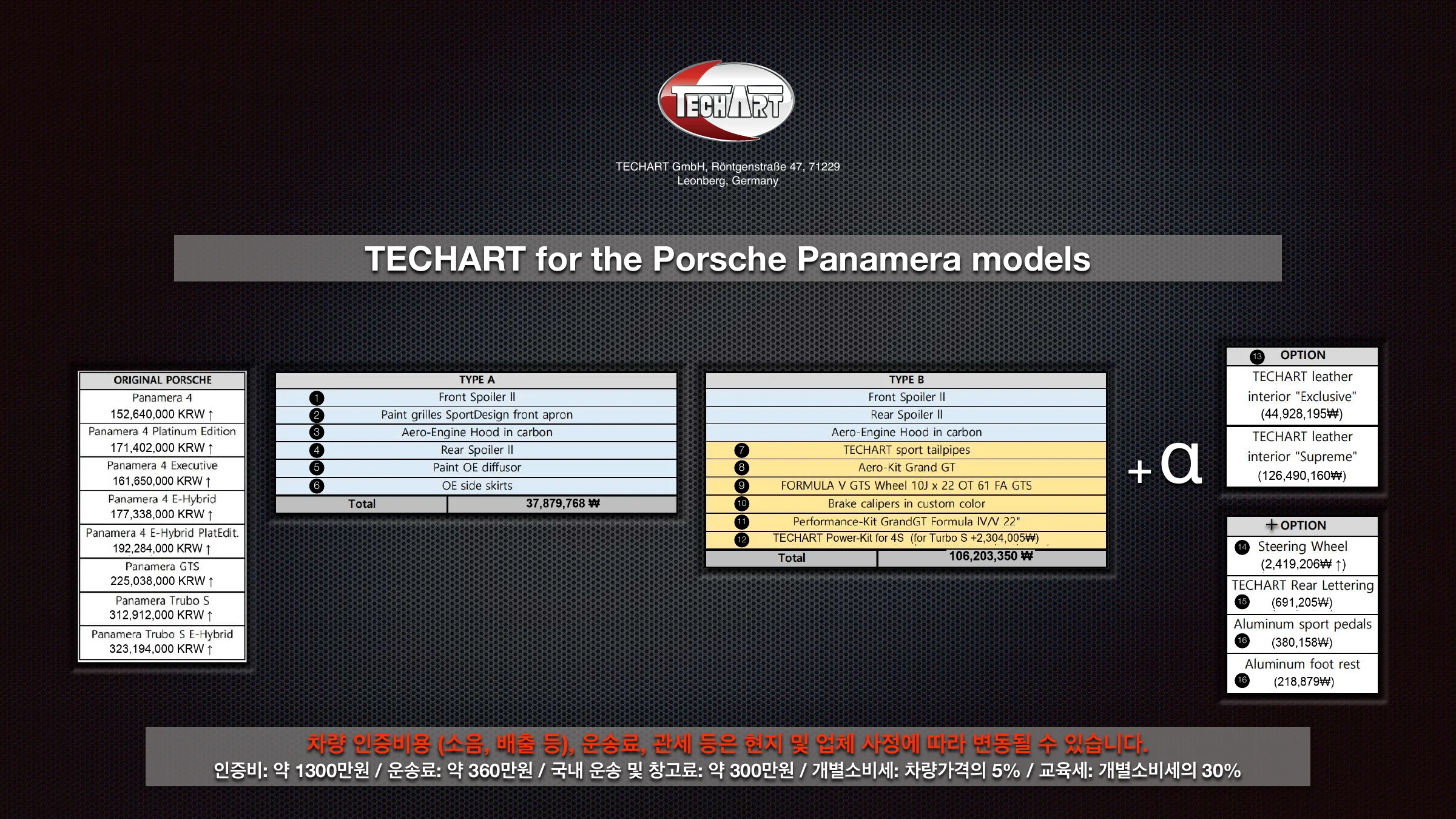Click number 10 circle beside Brake calipers
1456x819 pixels.
click(x=741, y=504)
